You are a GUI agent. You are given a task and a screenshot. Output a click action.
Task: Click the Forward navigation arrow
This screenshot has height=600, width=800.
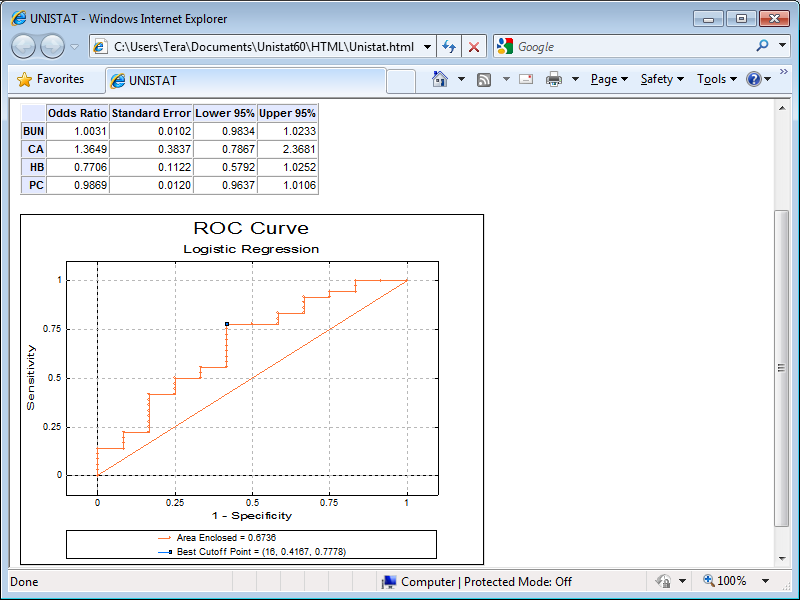tap(52, 47)
